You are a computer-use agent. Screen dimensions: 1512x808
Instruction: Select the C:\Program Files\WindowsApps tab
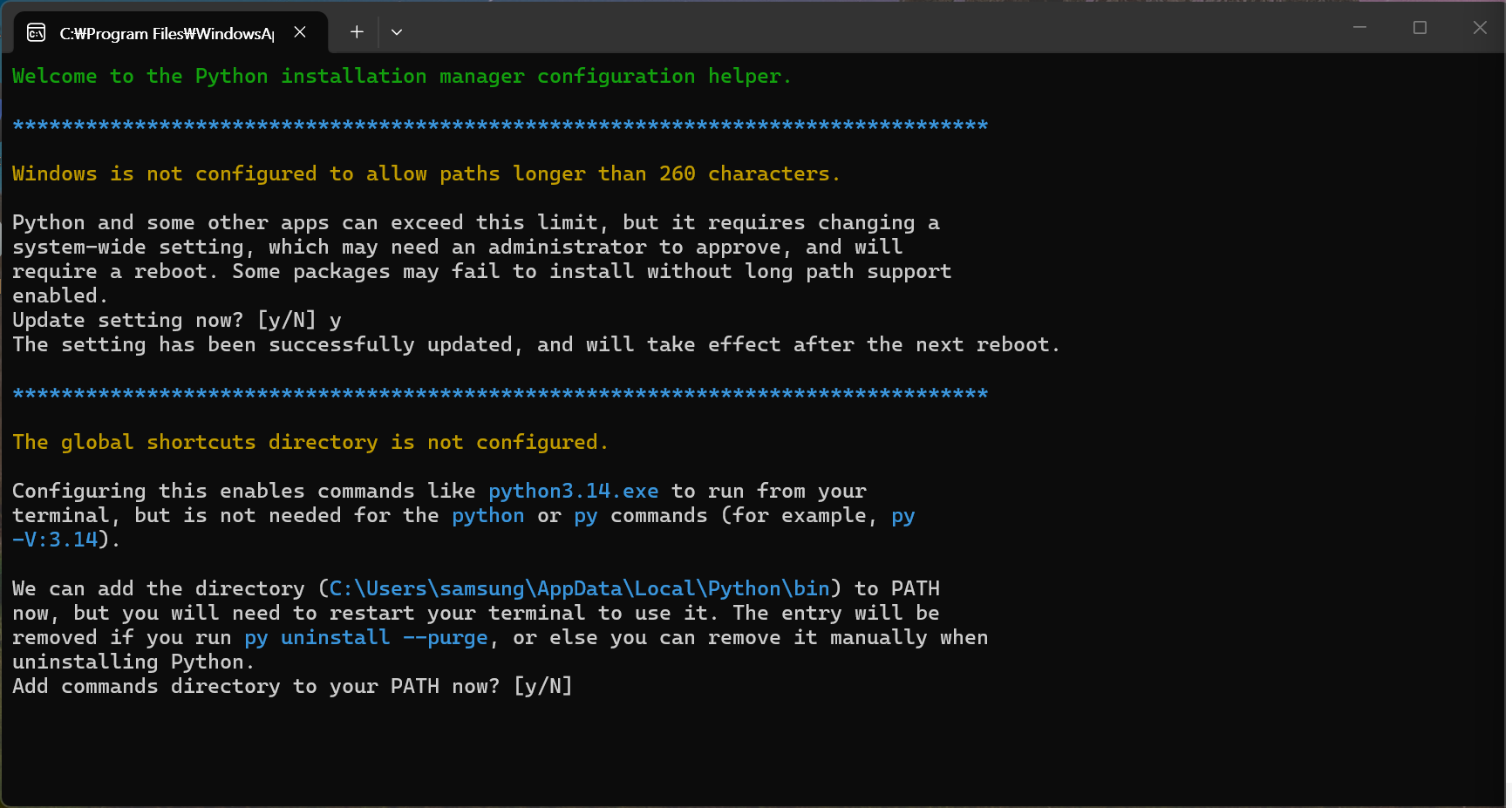point(171,33)
